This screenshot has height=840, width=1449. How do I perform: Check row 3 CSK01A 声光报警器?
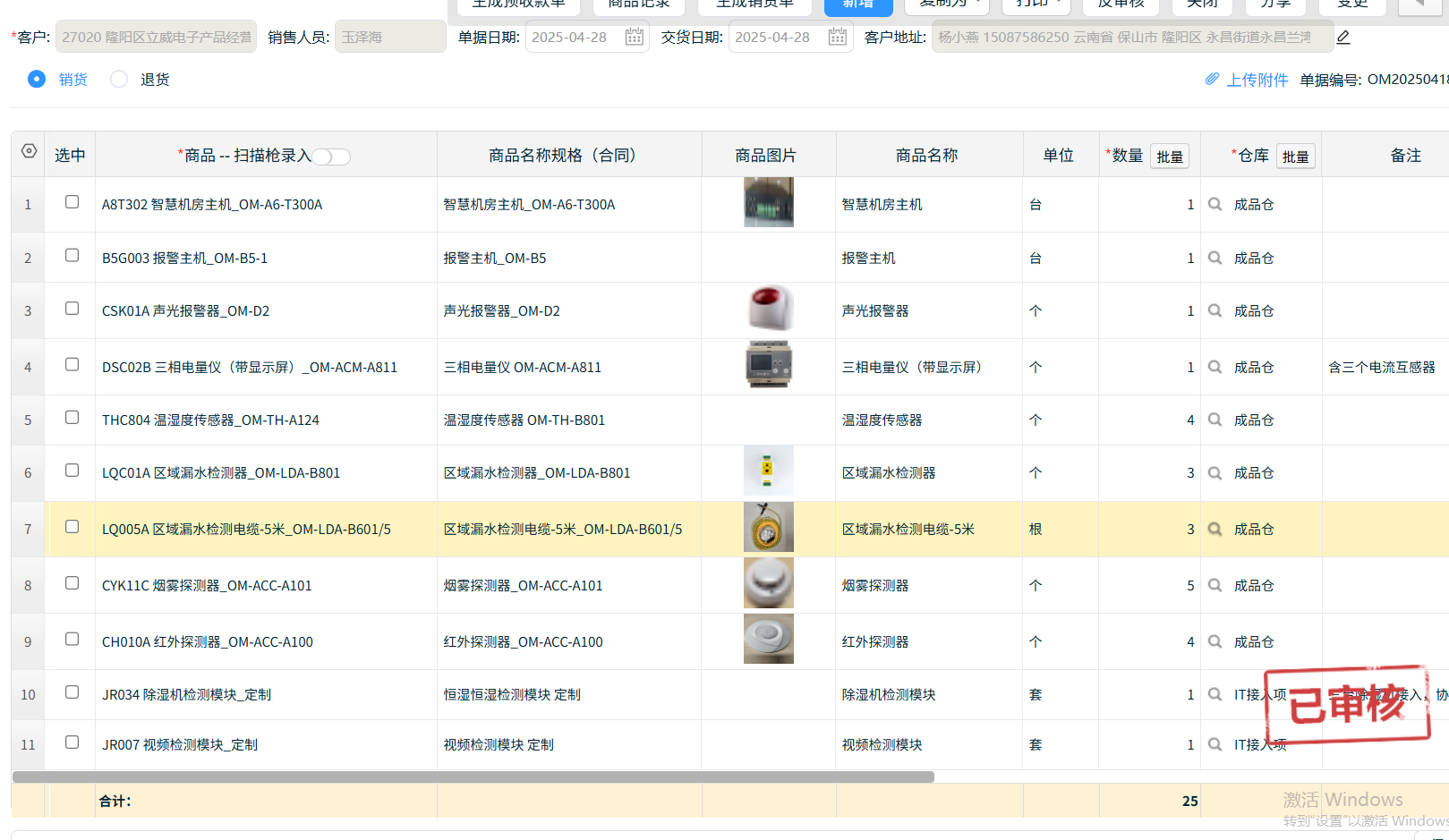72,309
